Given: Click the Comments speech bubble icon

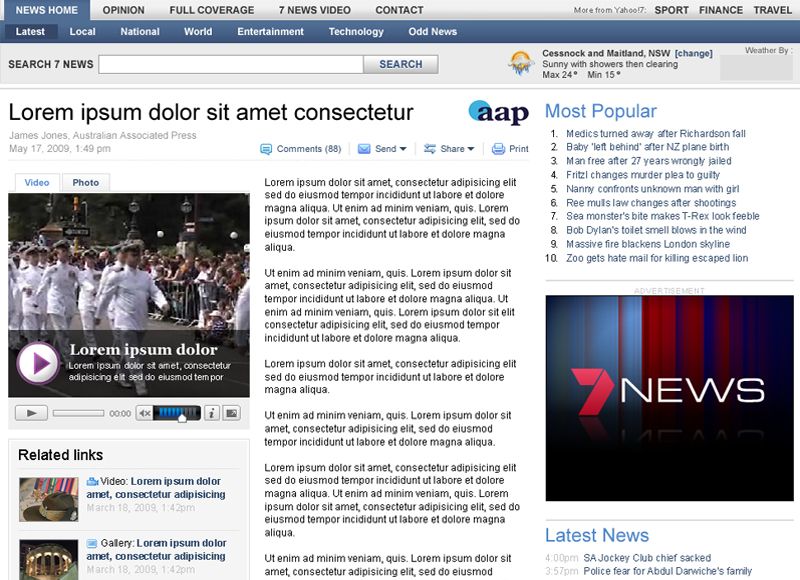Looking at the screenshot, I should click(266, 148).
